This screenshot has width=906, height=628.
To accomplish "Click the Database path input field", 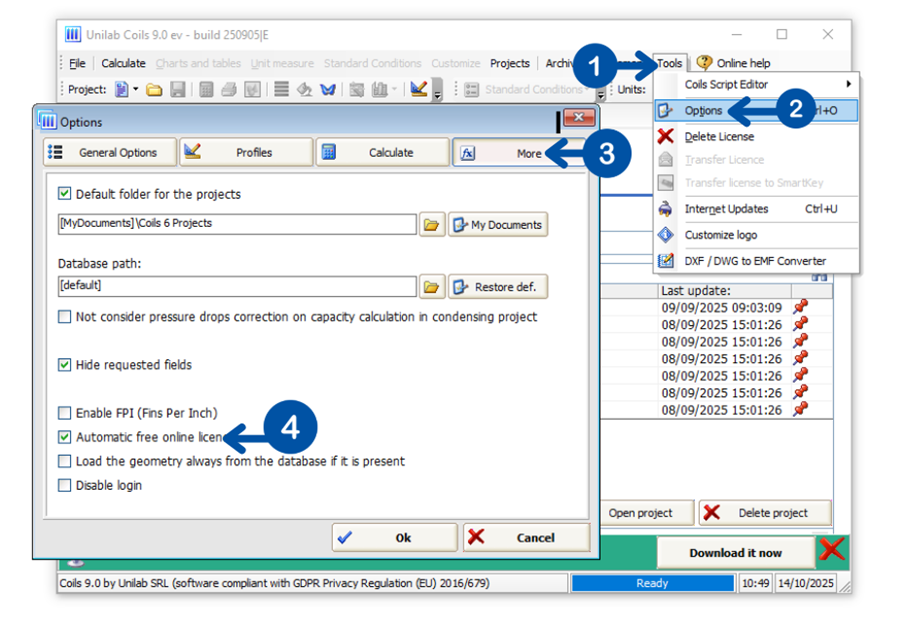I will tap(237, 287).
